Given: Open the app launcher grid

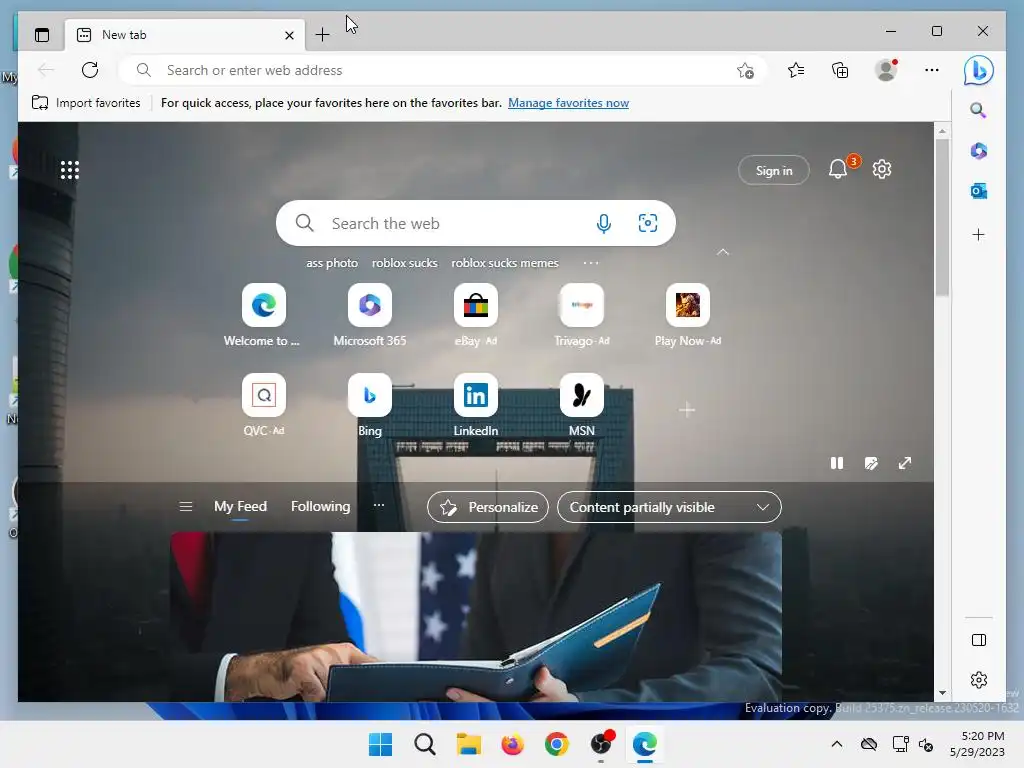Looking at the screenshot, I should 70,170.
